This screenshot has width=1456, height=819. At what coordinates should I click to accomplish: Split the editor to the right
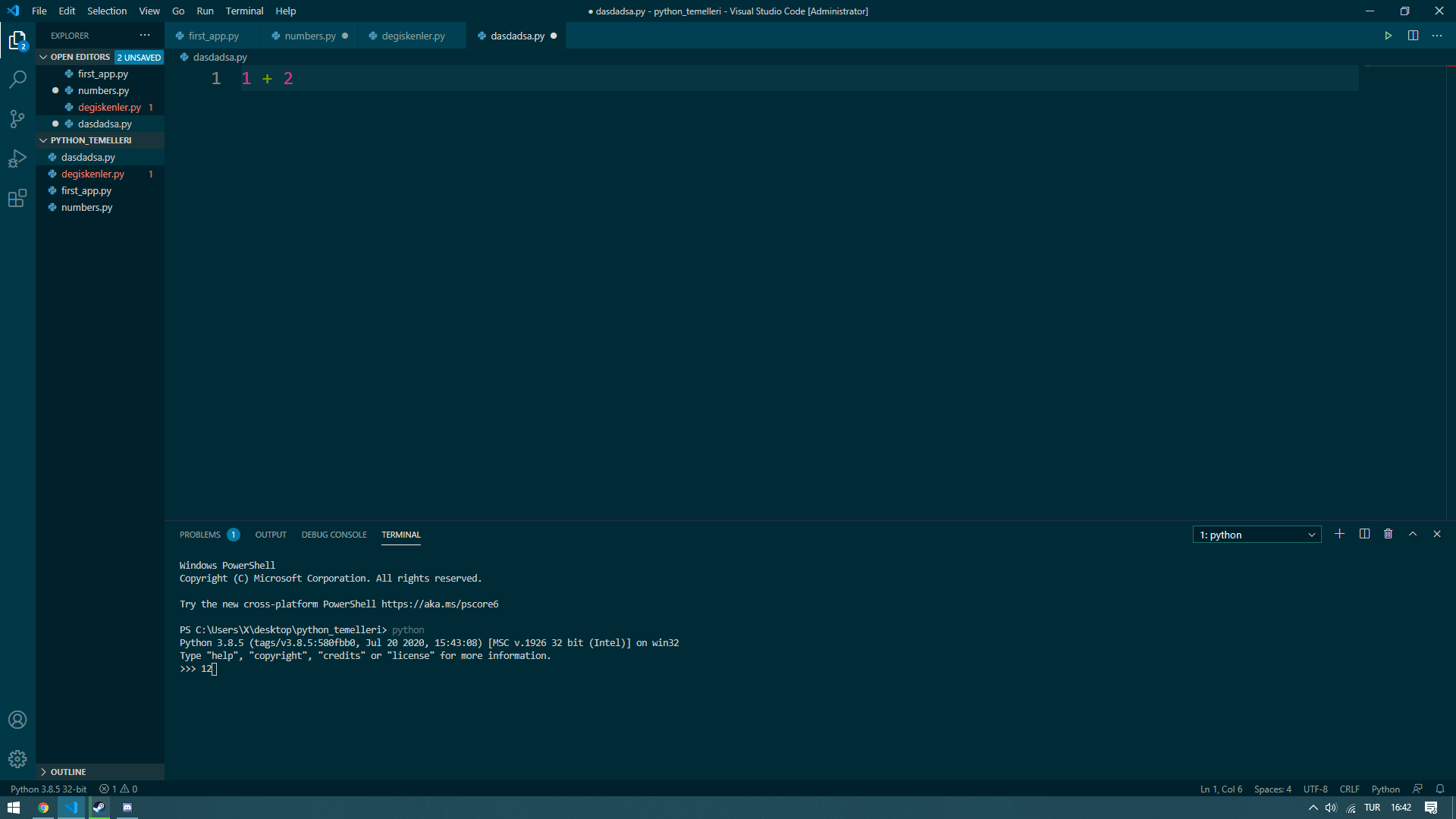click(x=1413, y=36)
